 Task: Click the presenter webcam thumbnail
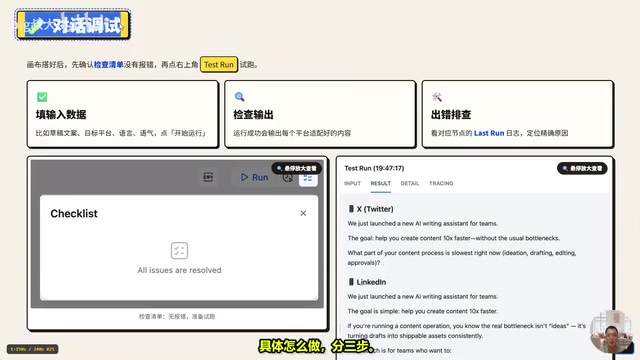[x=611, y=331]
